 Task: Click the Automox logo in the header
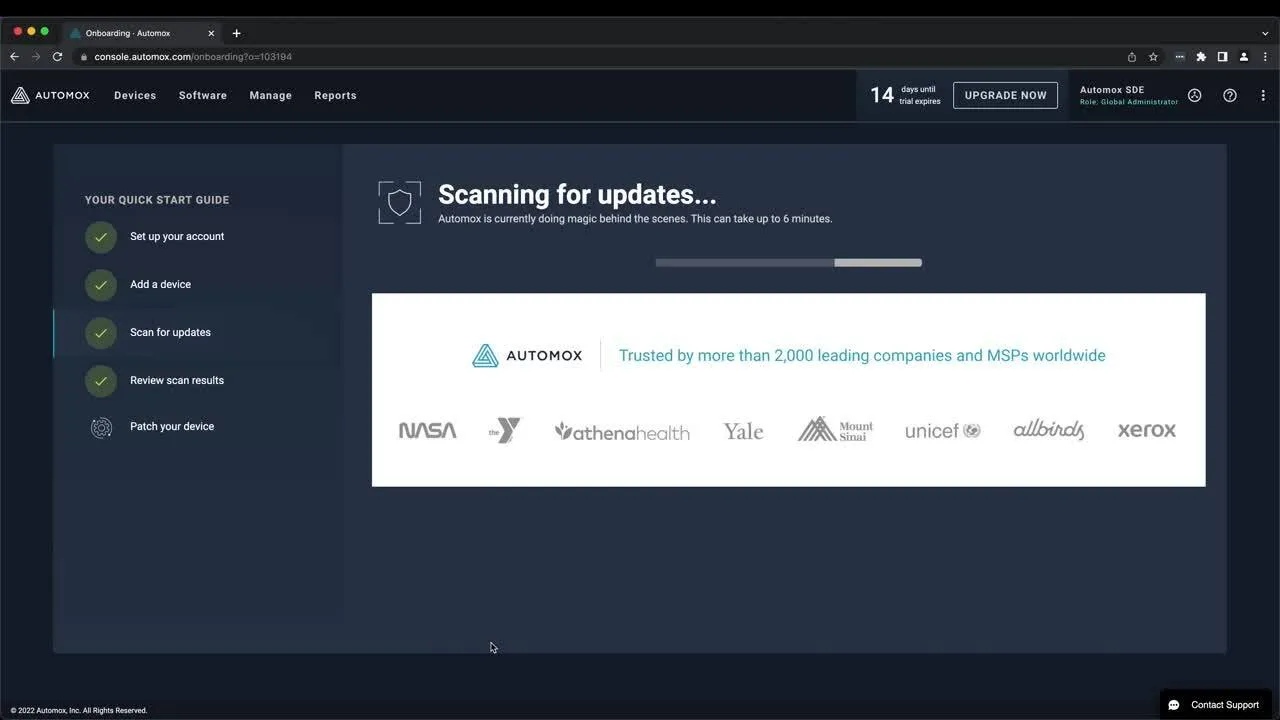[x=50, y=95]
